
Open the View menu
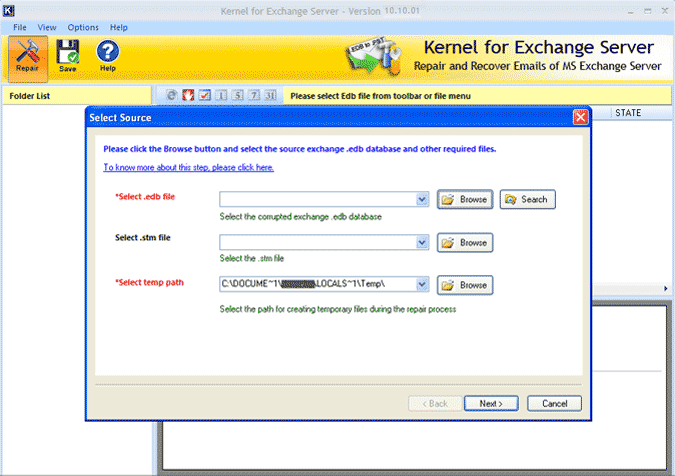(47, 28)
